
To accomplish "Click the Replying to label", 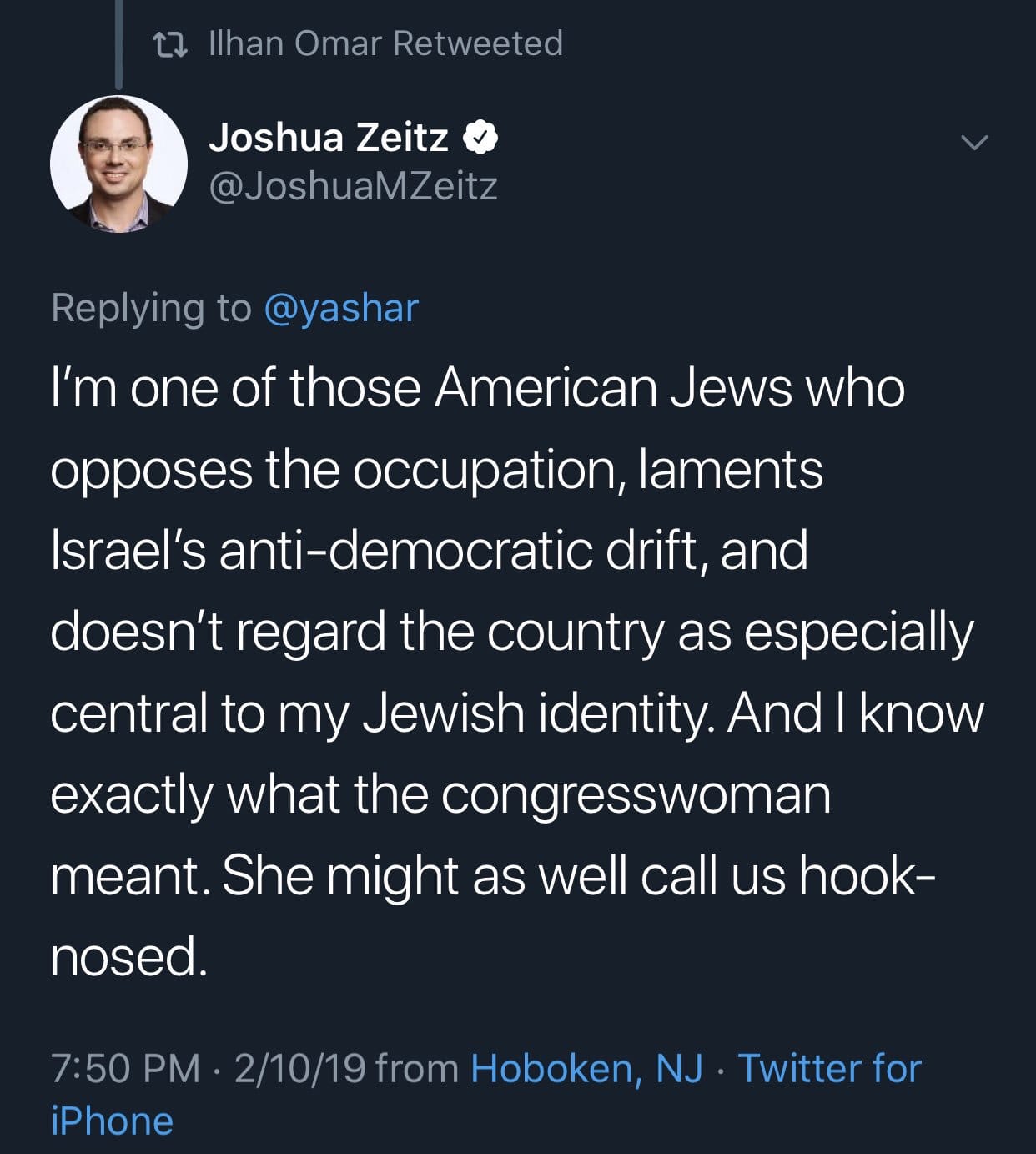I will (x=151, y=309).
